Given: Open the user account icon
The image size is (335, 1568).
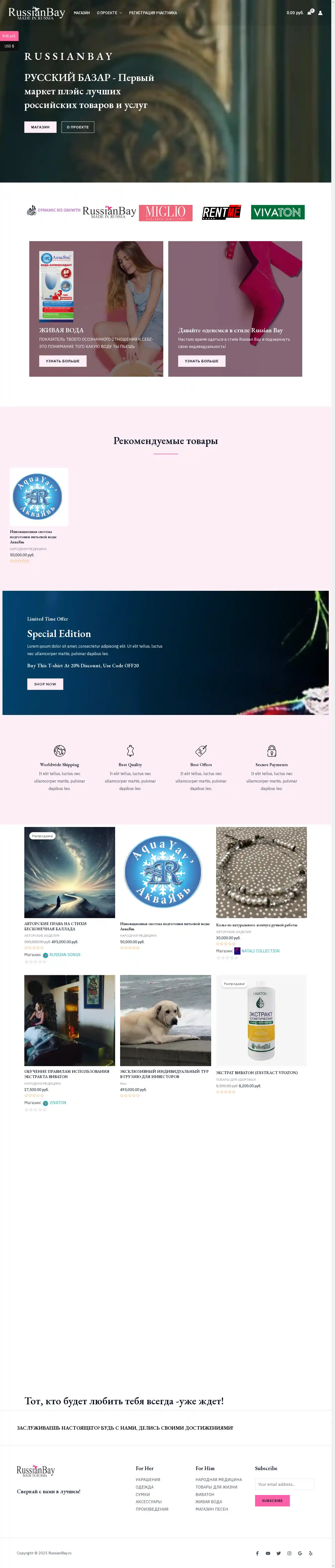Looking at the screenshot, I should (320, 13).
